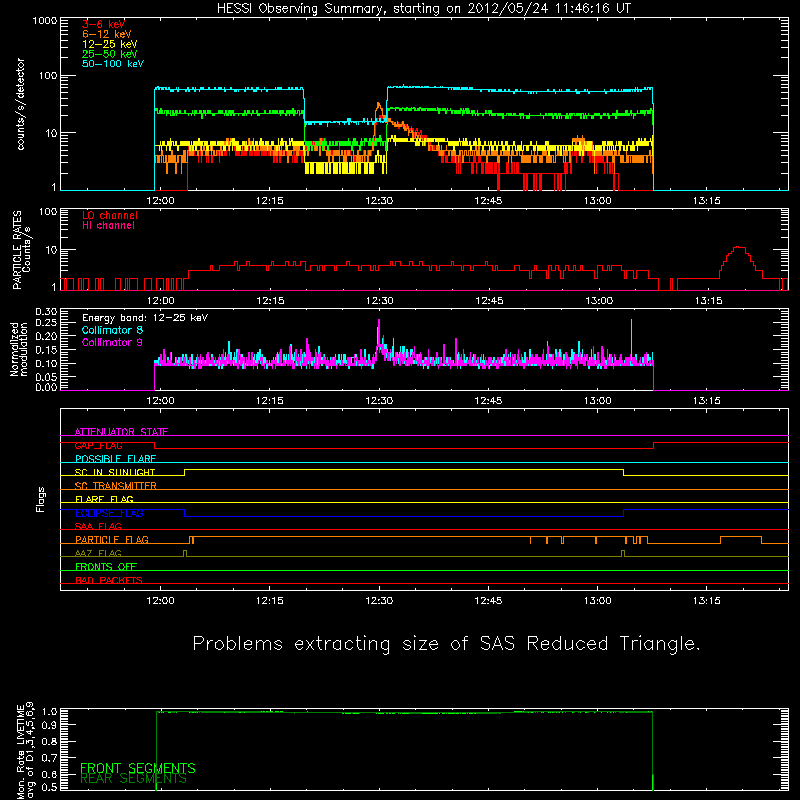This screenshot has height=800, width=800.
Task: Select the 12-25 keV legend entry in count-rate panel
Action: point(109,44)
